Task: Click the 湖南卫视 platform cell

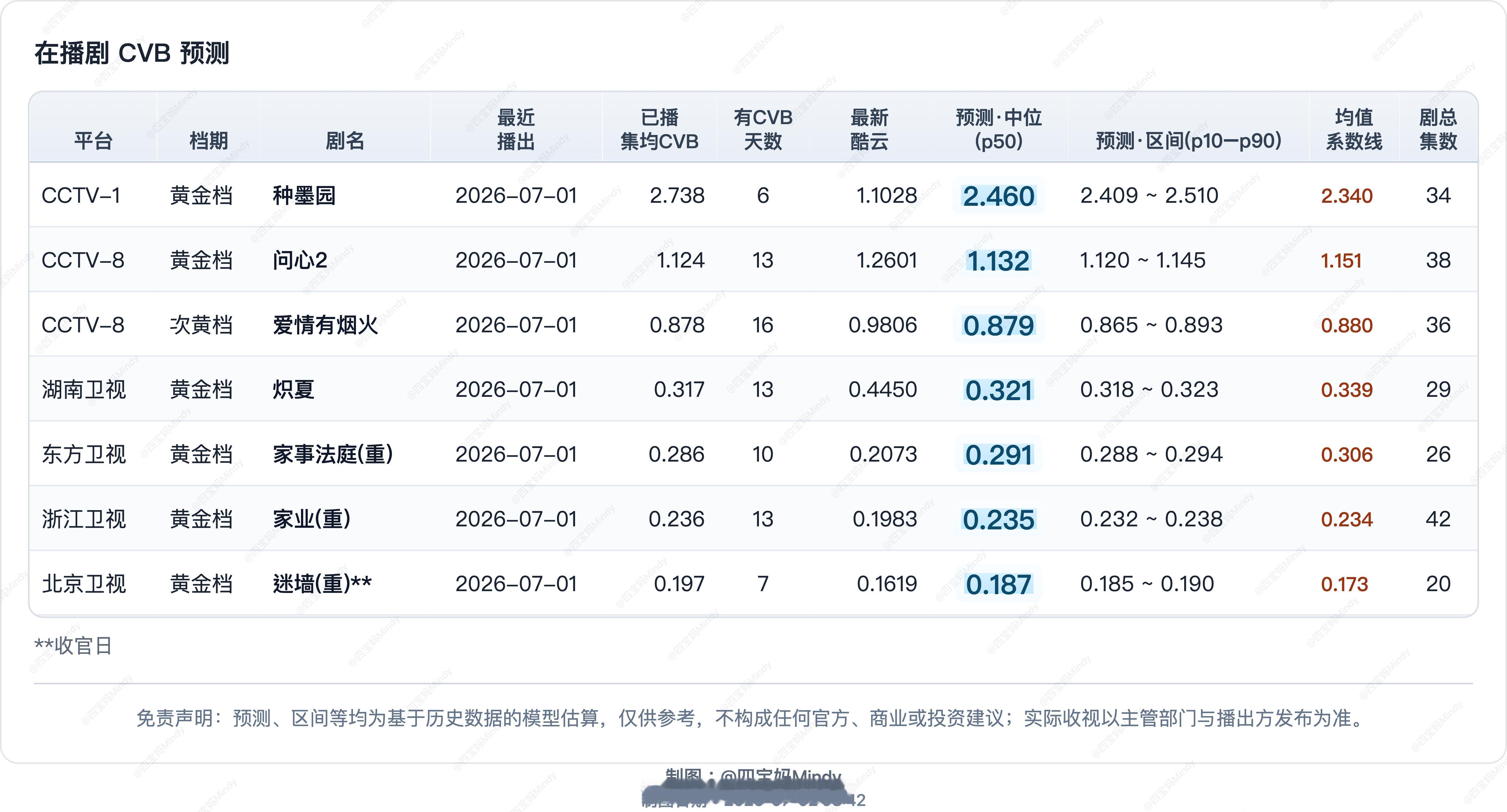Action: (84, 390)
